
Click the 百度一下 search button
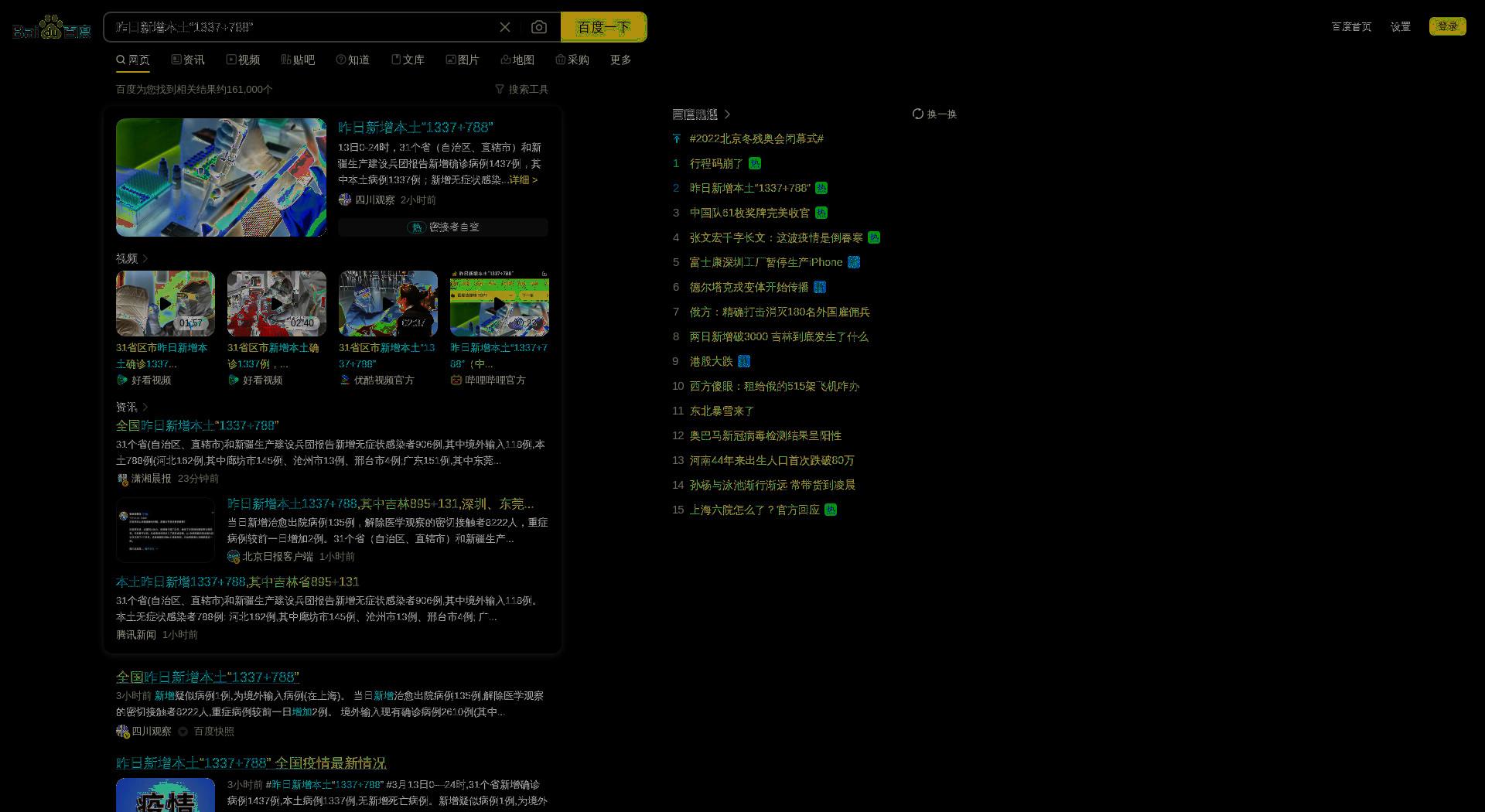(x=604, y=27)
